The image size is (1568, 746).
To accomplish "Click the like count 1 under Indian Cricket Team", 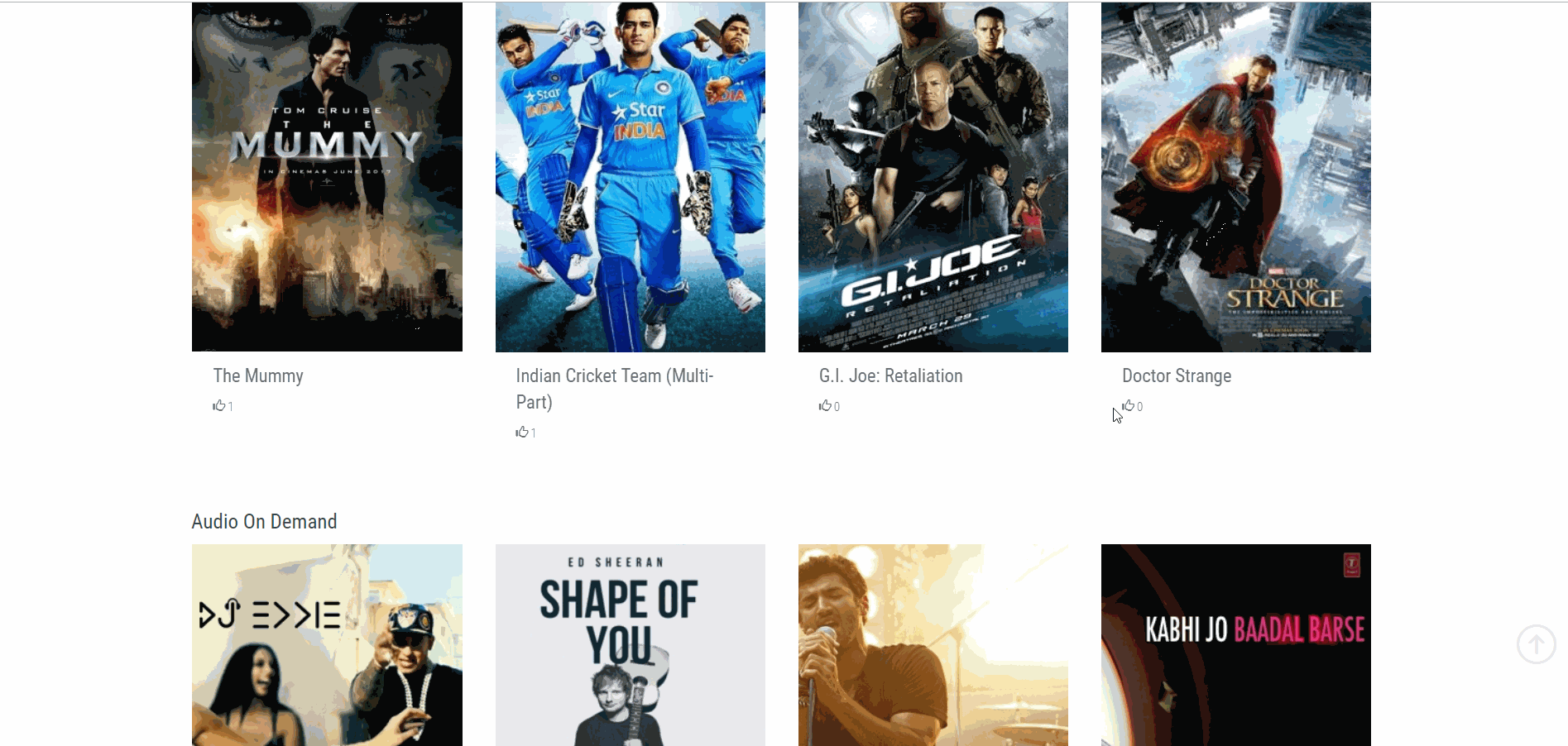I will (x=534, y=433).
